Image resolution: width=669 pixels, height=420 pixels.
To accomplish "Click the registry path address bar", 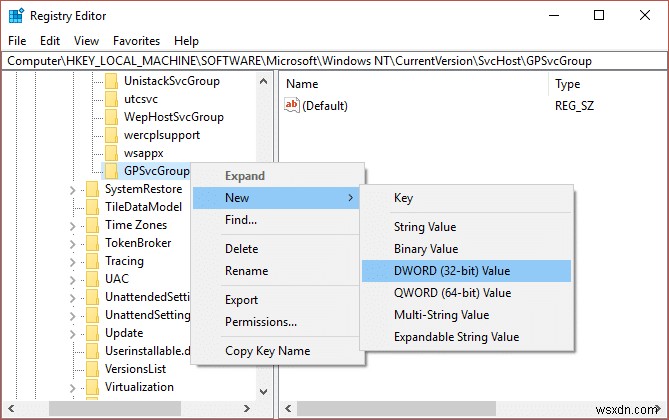I will tap(334, 61).
